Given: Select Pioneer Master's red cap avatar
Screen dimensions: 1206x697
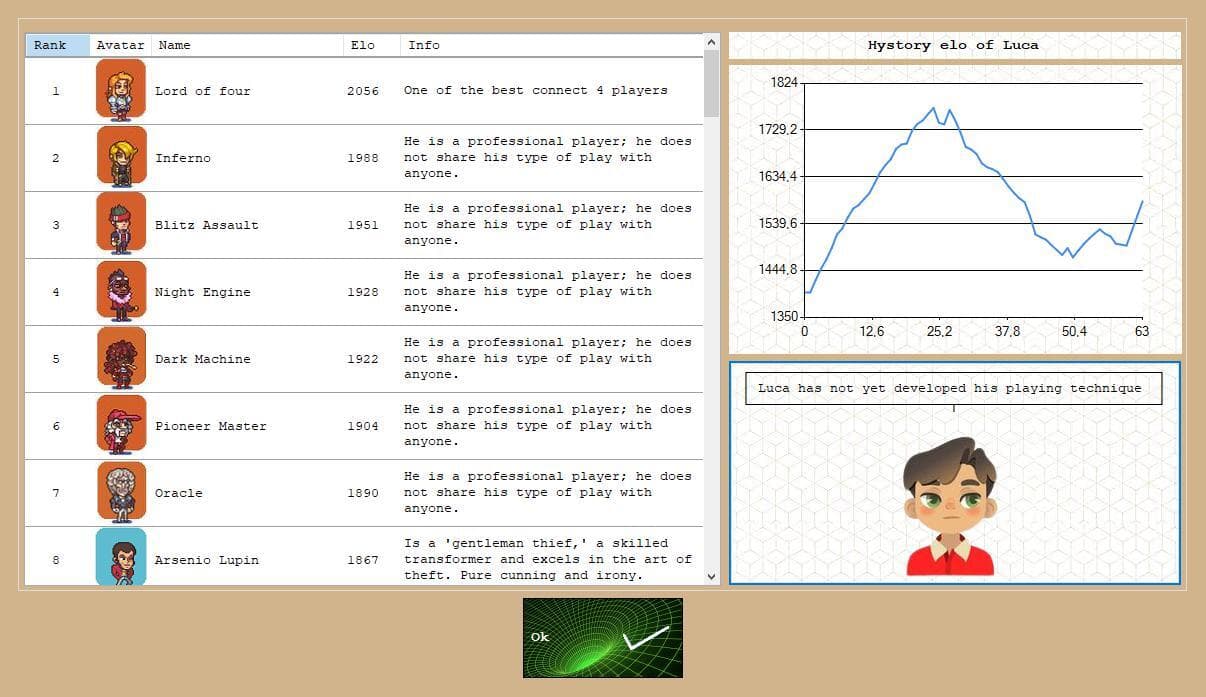Looking at the screenshot, I should coord(121,425).
